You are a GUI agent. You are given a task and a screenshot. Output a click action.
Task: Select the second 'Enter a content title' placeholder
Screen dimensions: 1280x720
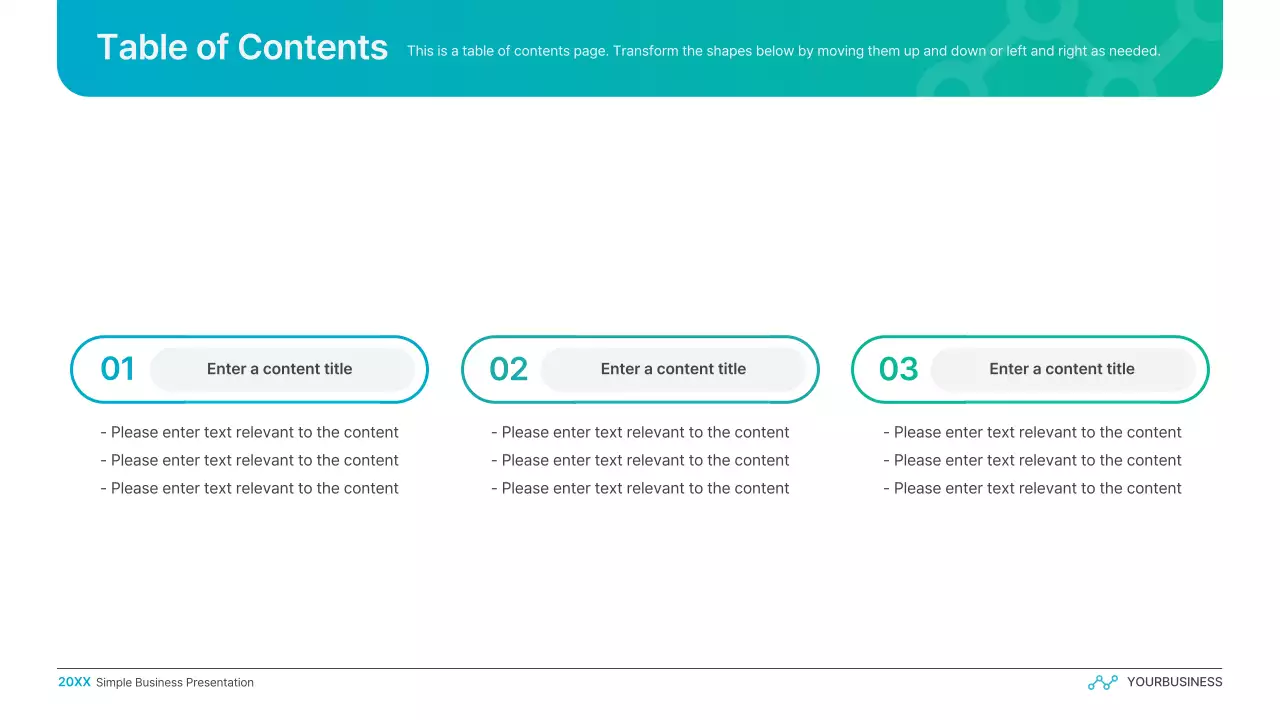(x=673, y=369)
